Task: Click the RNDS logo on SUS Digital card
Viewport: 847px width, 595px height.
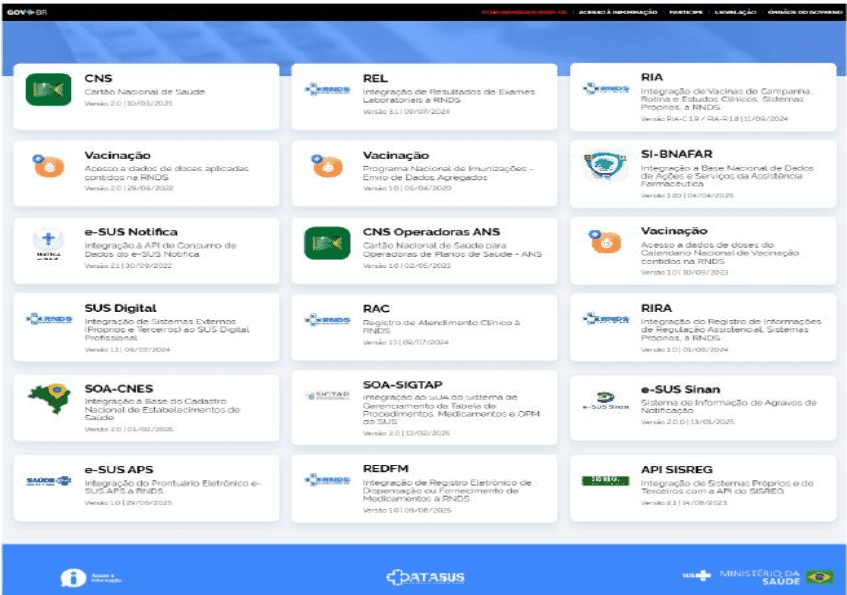Action: click(49, 319)
